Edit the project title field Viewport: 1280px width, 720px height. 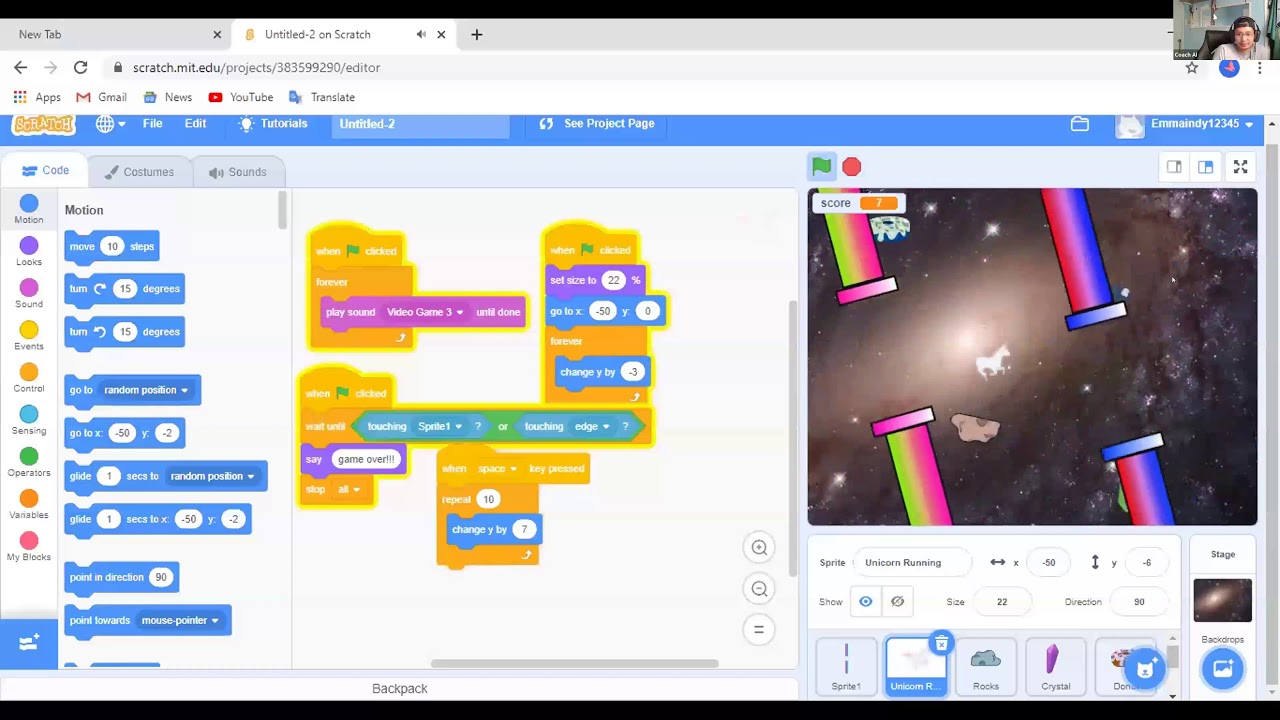[x=420, y=124]
